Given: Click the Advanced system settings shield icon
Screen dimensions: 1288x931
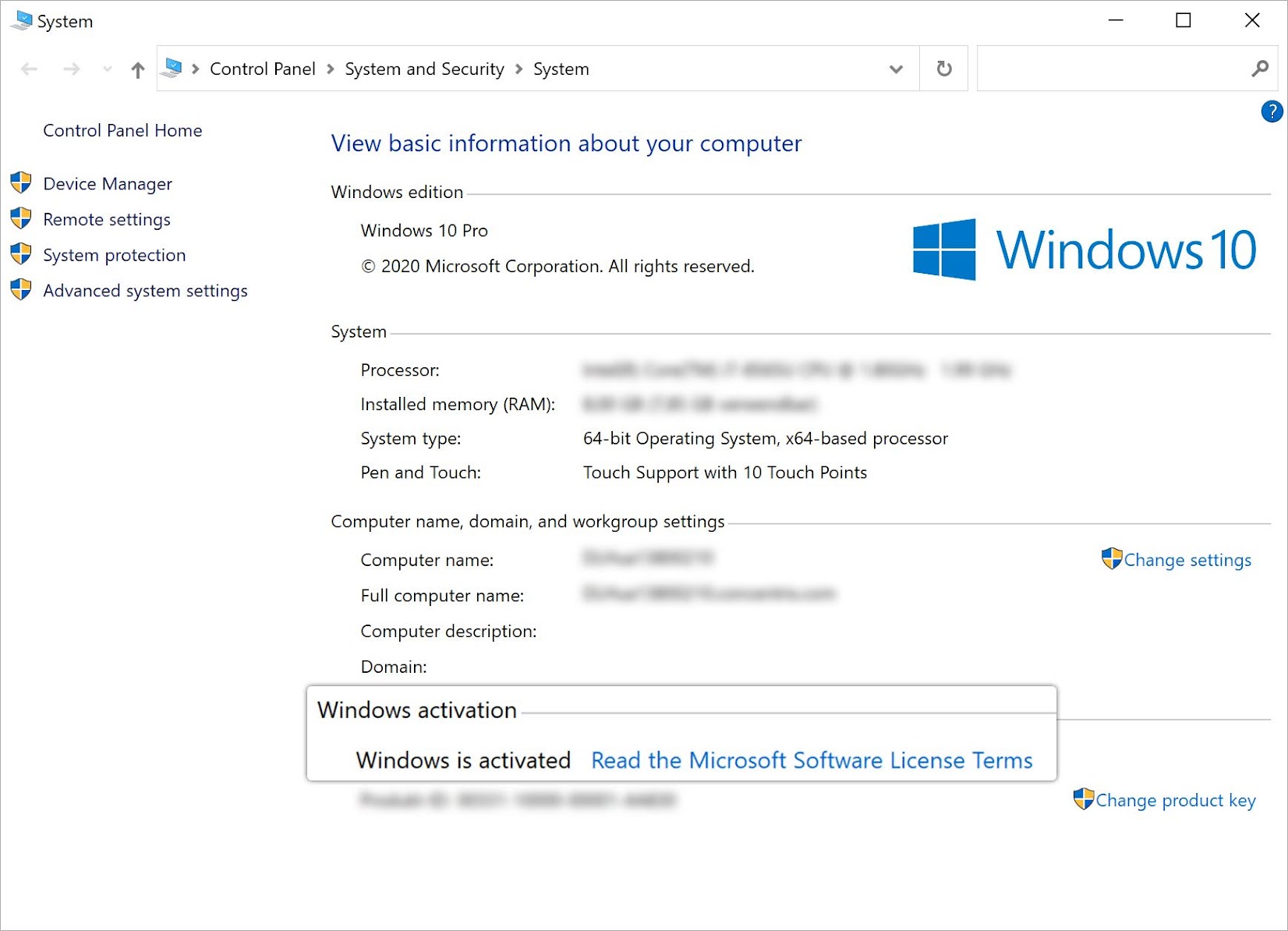Looking at the screenshot, I should click(x=21, y=290).
